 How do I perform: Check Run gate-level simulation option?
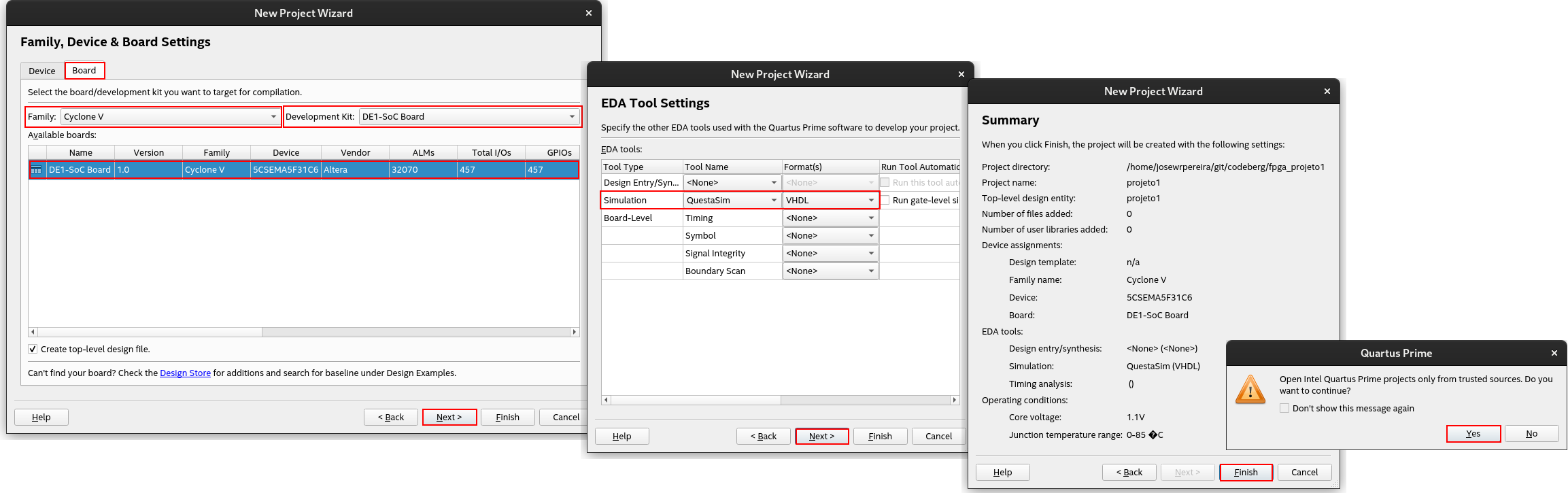coord(885,201)
